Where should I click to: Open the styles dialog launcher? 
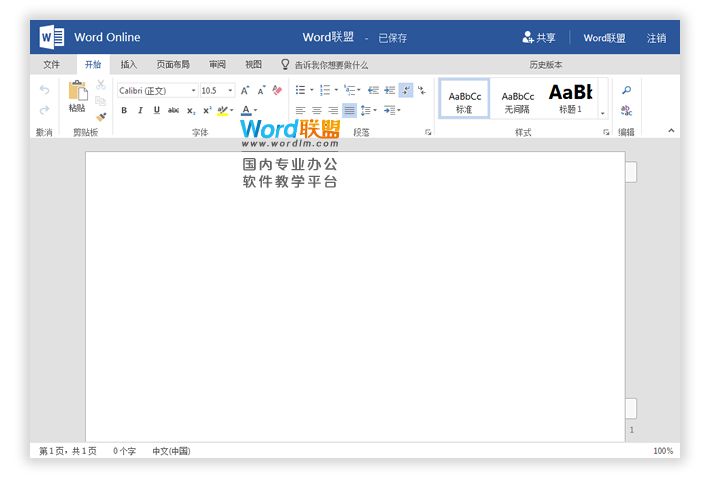(606, 132)
